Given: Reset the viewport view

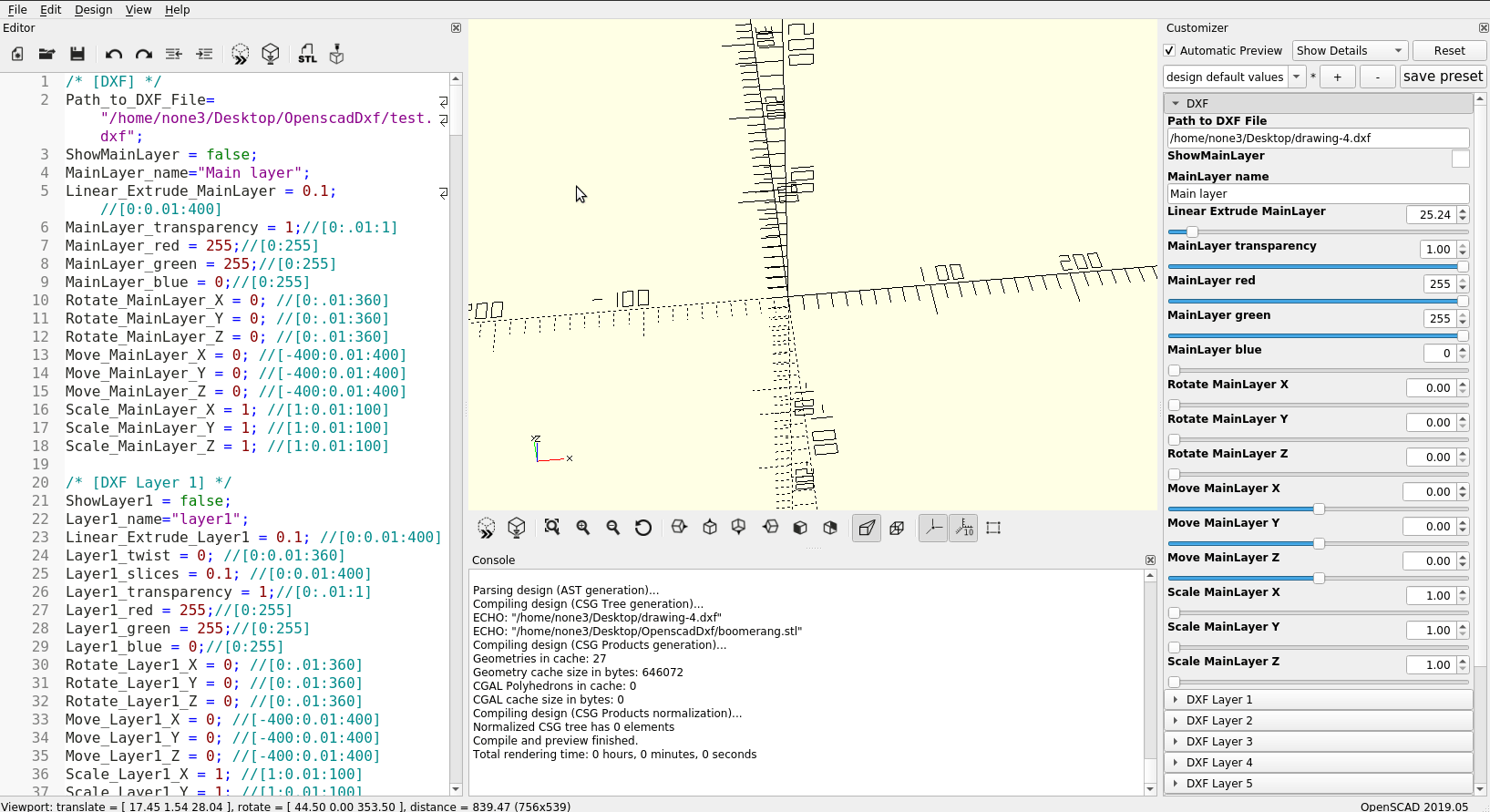Looking at the screenshot, I should click(643, 528).
